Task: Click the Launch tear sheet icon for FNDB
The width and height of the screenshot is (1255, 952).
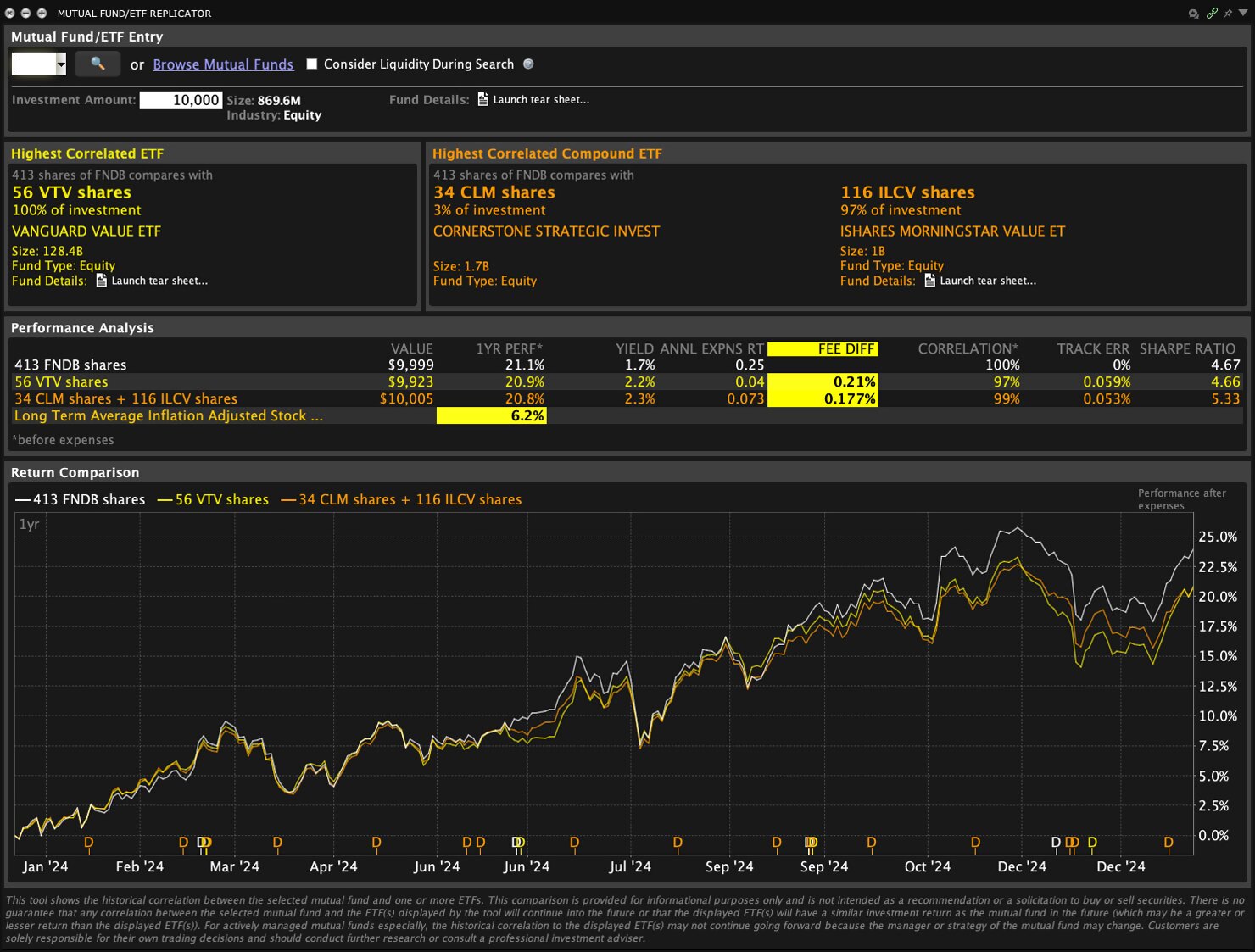Action: point(482,99)
